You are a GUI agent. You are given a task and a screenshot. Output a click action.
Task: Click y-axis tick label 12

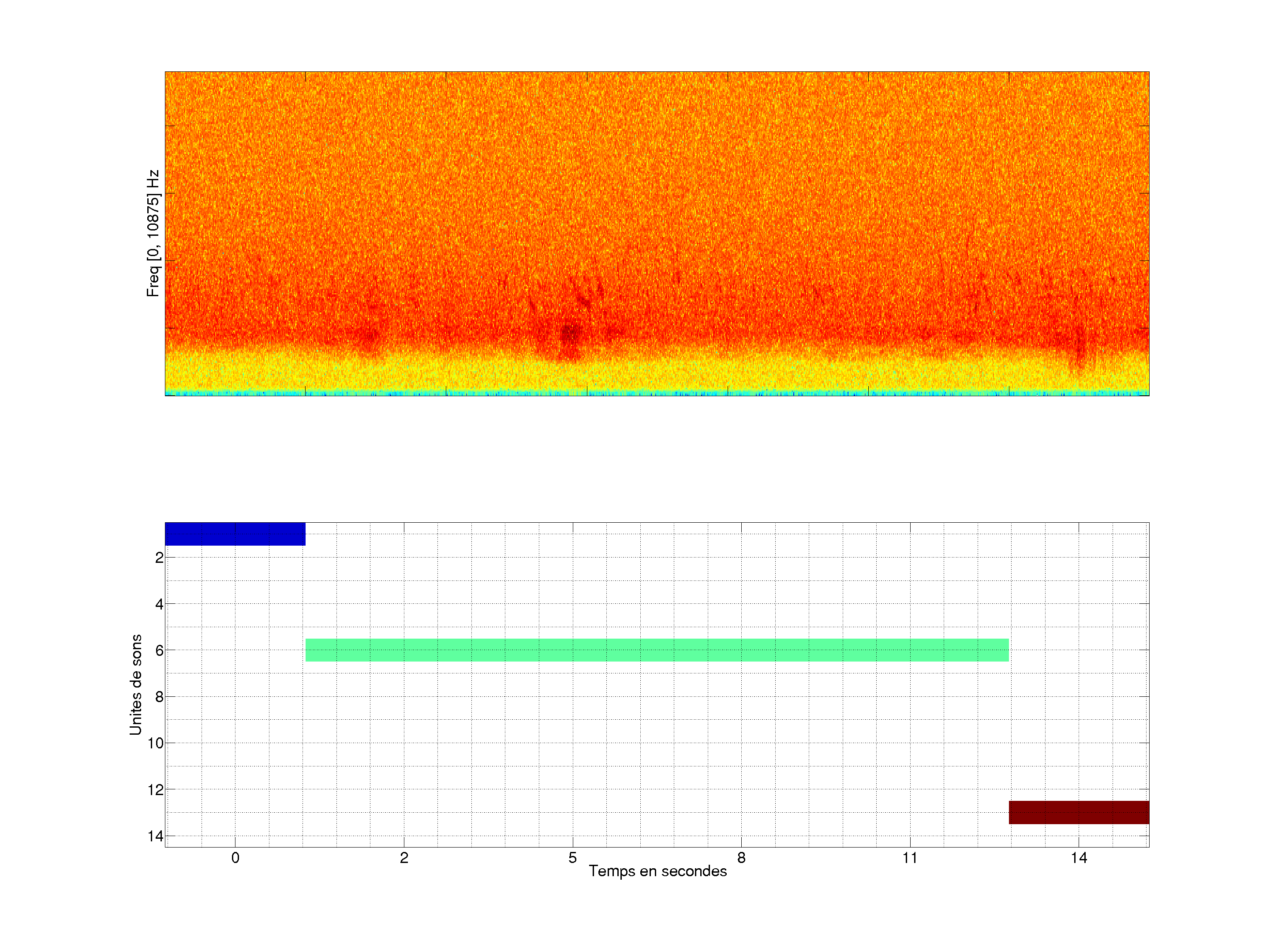(x=156, y=790)
